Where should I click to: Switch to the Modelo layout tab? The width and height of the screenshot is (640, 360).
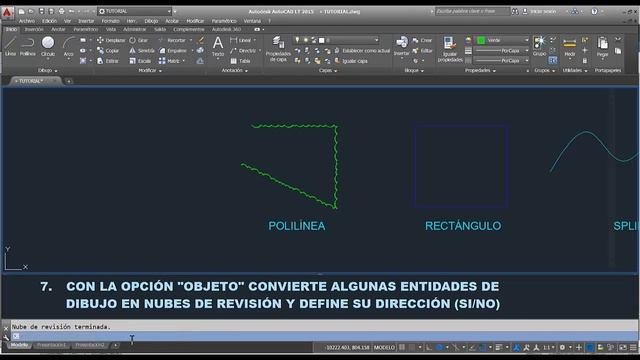(19, 345)
